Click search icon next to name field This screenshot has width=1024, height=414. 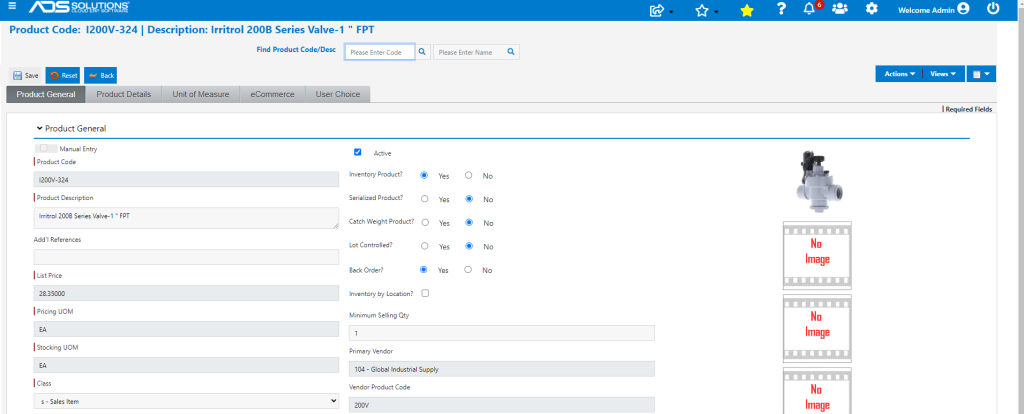[511, 52]
